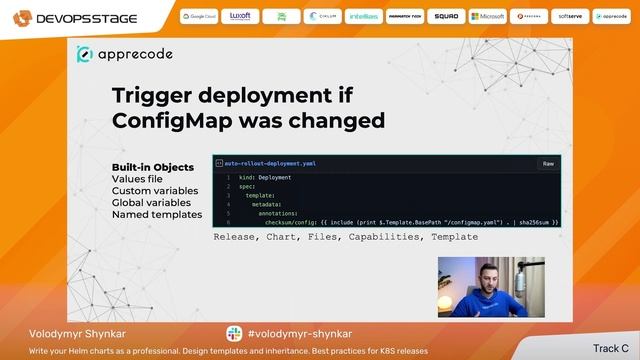Image resolution: width=640 pixels, height=360 pixels.
Task: Click the word 'Template' under the code
Action: 455,237
